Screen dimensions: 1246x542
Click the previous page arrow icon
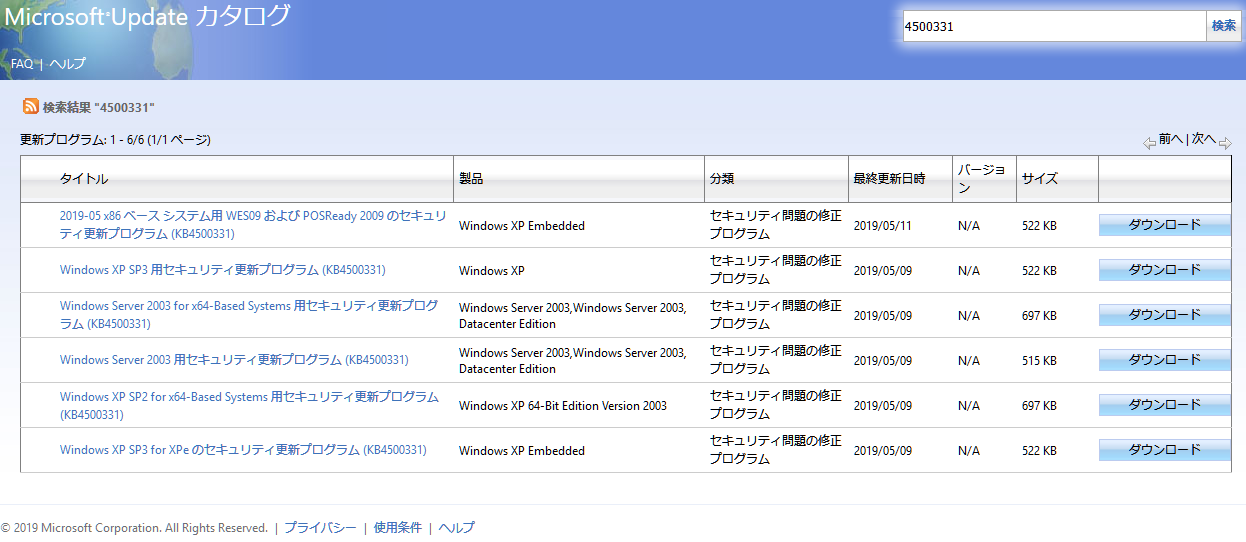point(1149,143)
